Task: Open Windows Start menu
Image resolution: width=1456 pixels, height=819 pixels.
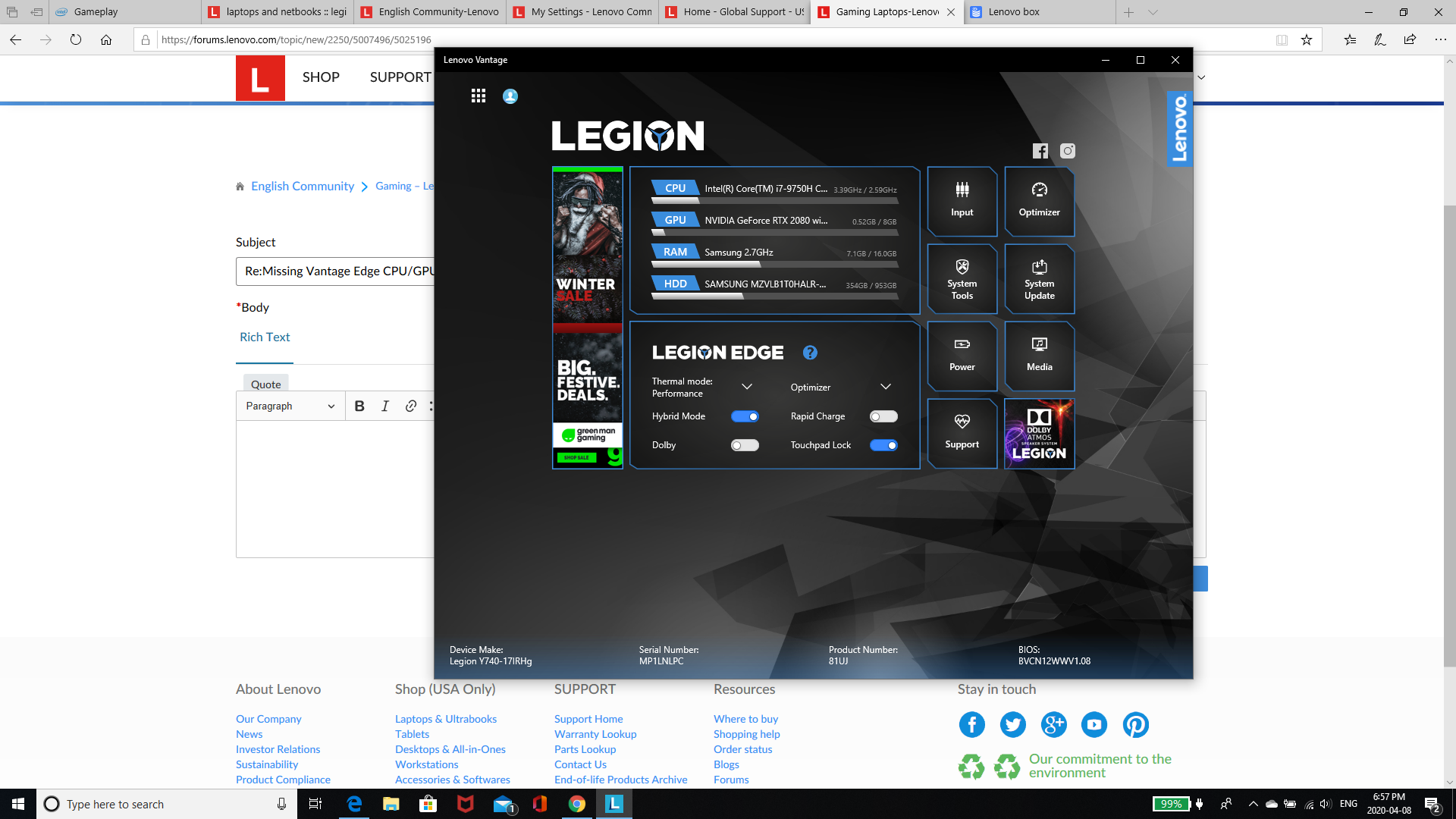Action: click(18, 804)
